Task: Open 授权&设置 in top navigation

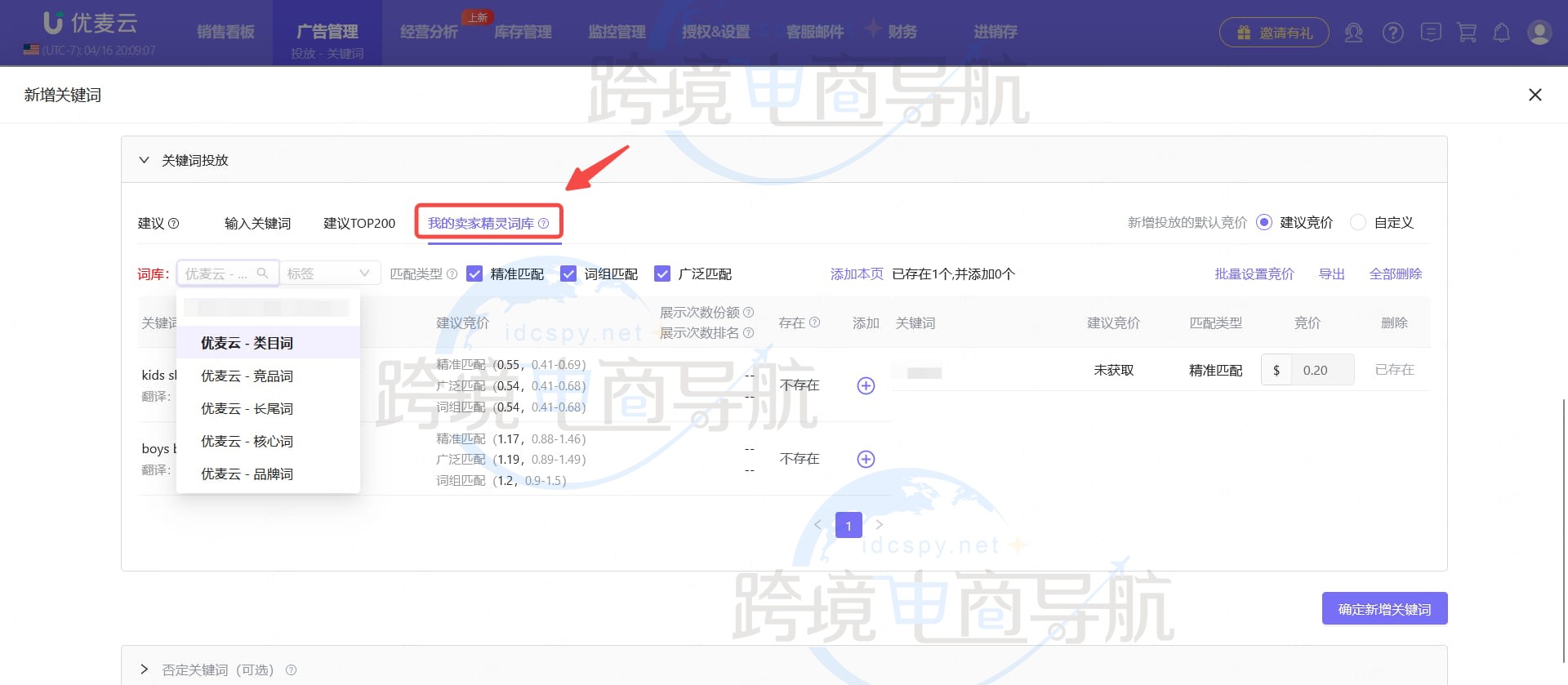Action: (x=715, y=32)
